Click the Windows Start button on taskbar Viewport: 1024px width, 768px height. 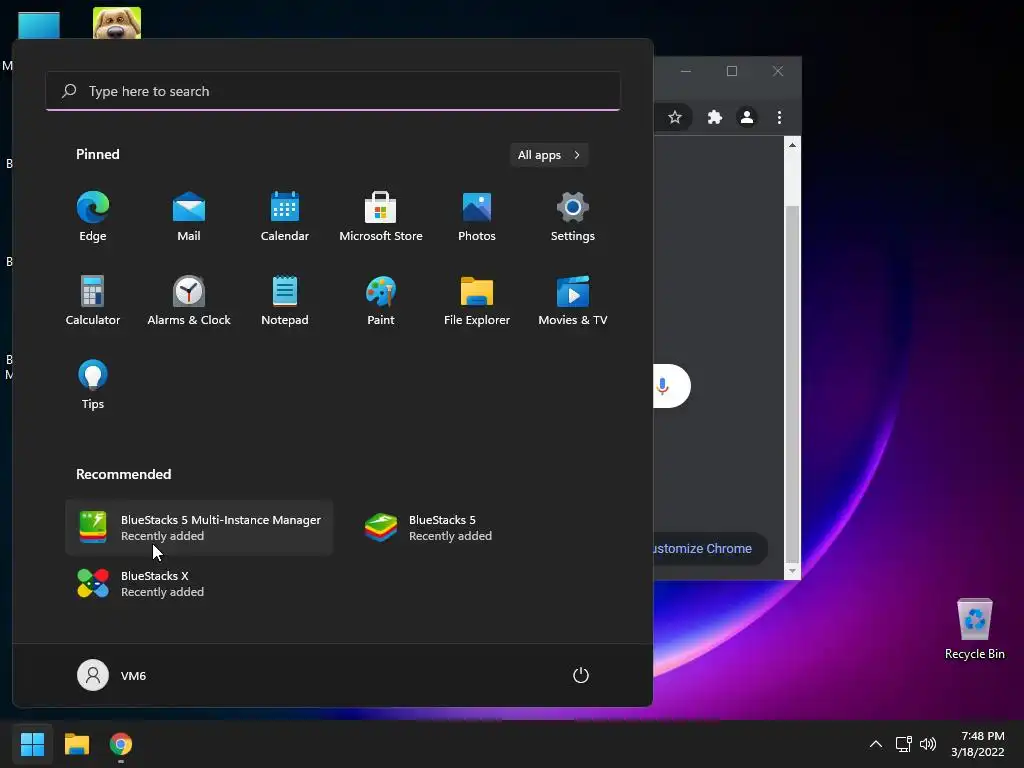tap(32, 744)
